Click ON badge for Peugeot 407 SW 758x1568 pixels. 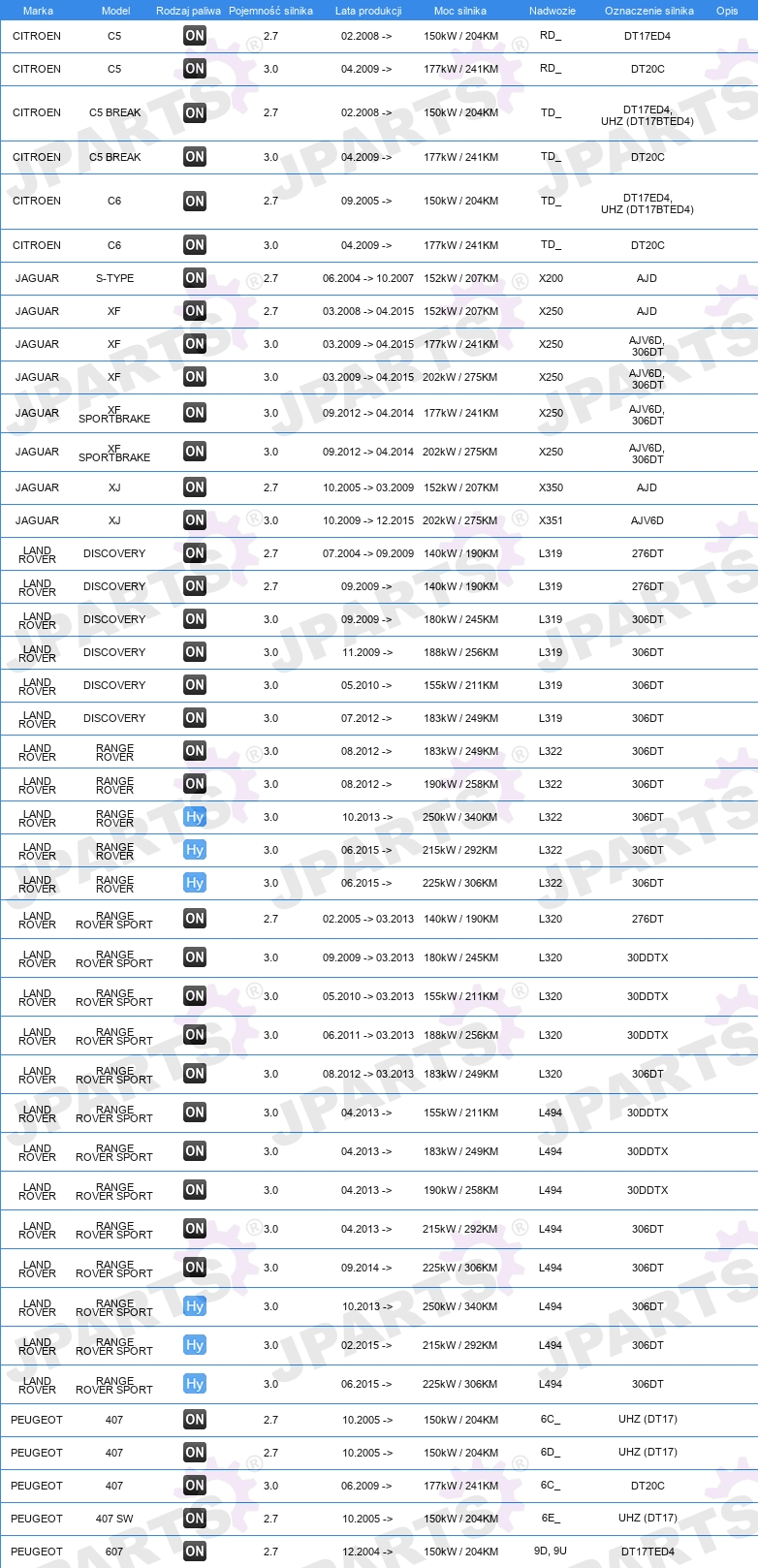tap(195, 1519)
